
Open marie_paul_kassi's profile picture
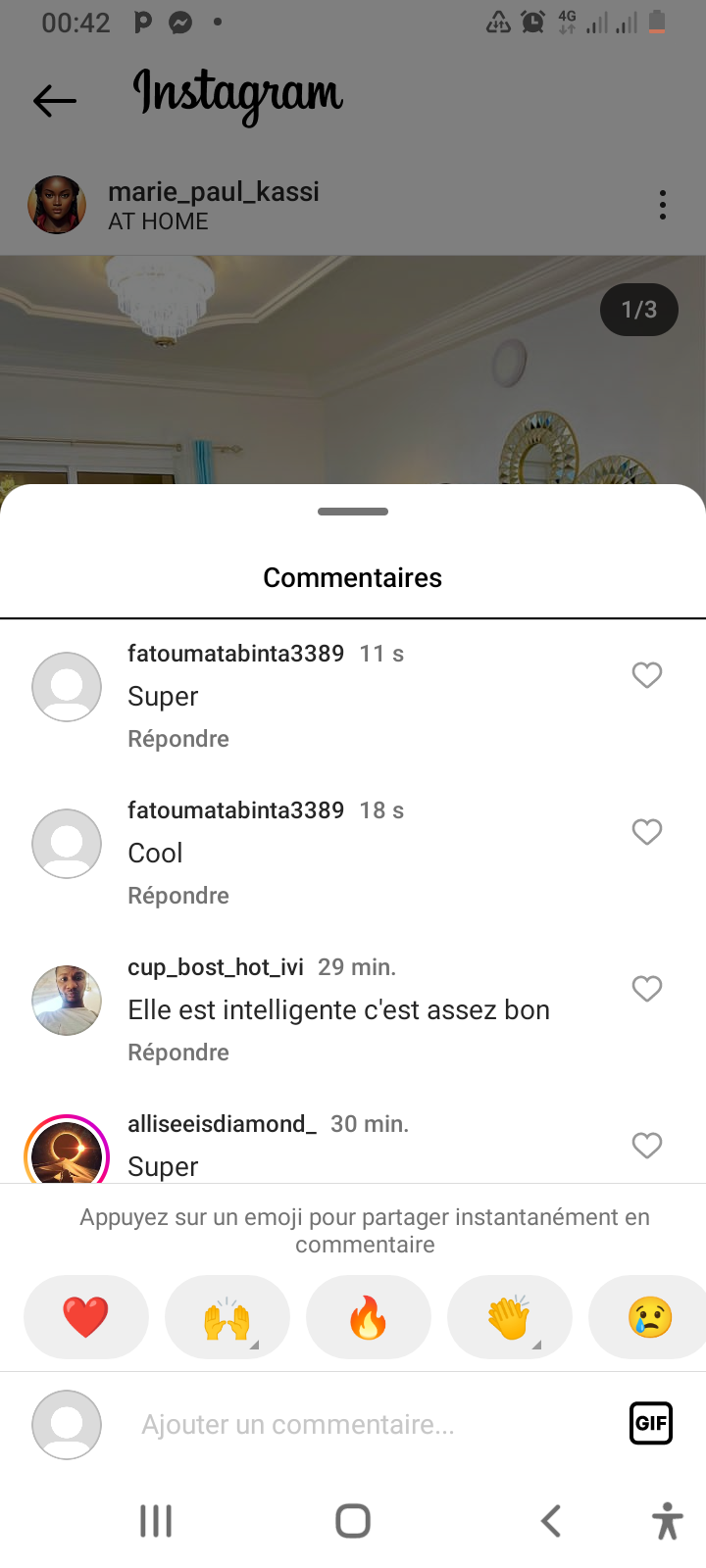pyautogui.click(x=57, y=206)
